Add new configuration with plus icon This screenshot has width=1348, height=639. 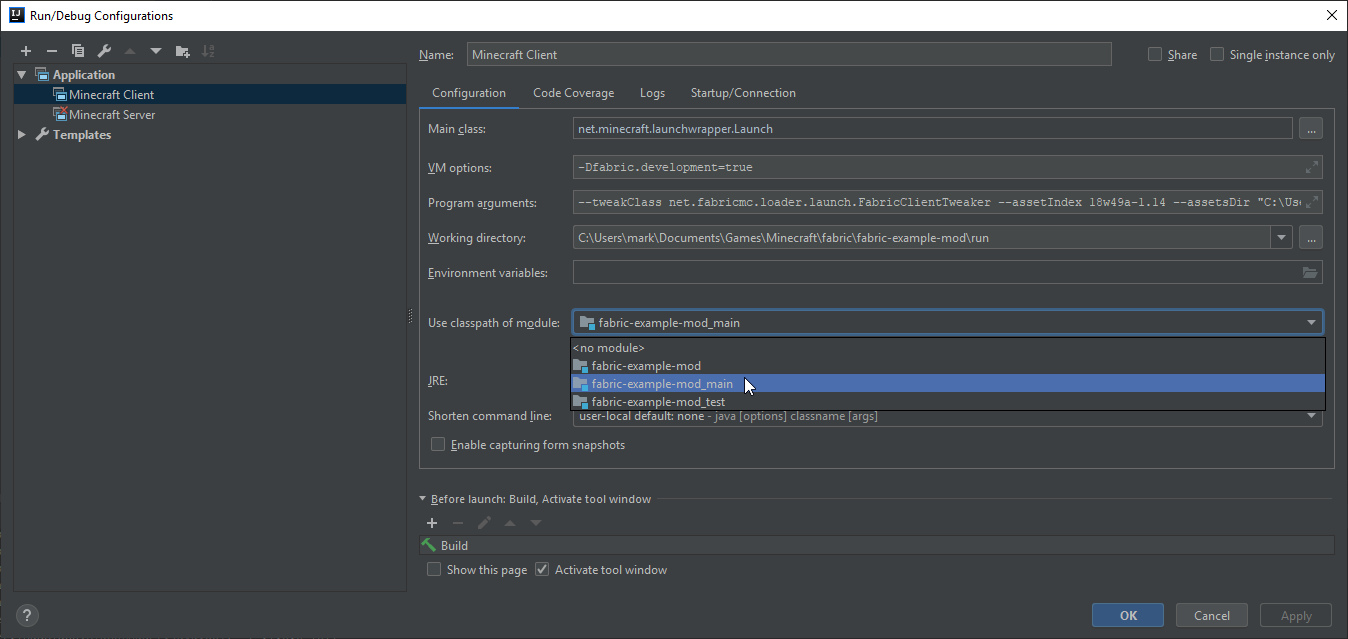(26, 51)
